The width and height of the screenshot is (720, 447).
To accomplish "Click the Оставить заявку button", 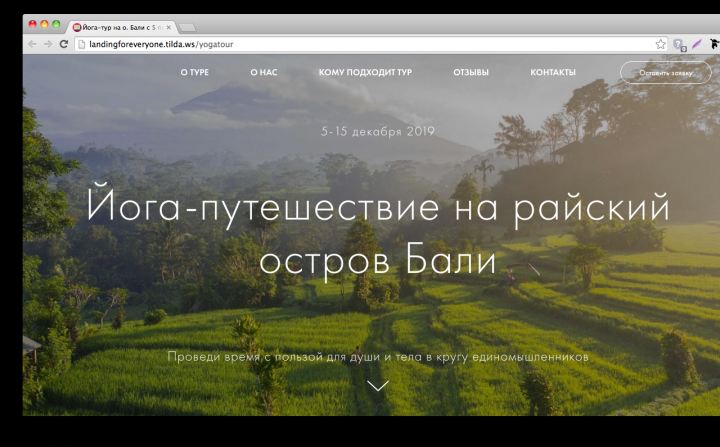I will pyautogui.click(x=666, y=73).
